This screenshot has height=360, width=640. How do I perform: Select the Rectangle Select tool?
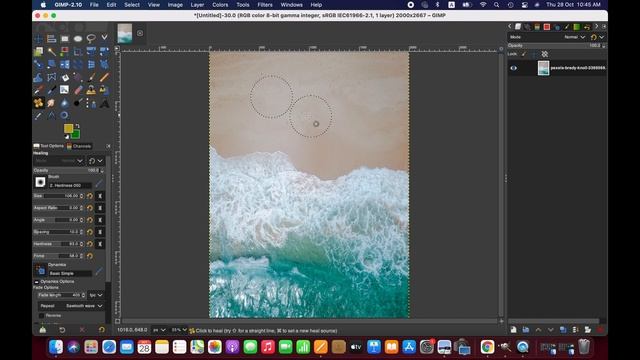coord(64,39)
